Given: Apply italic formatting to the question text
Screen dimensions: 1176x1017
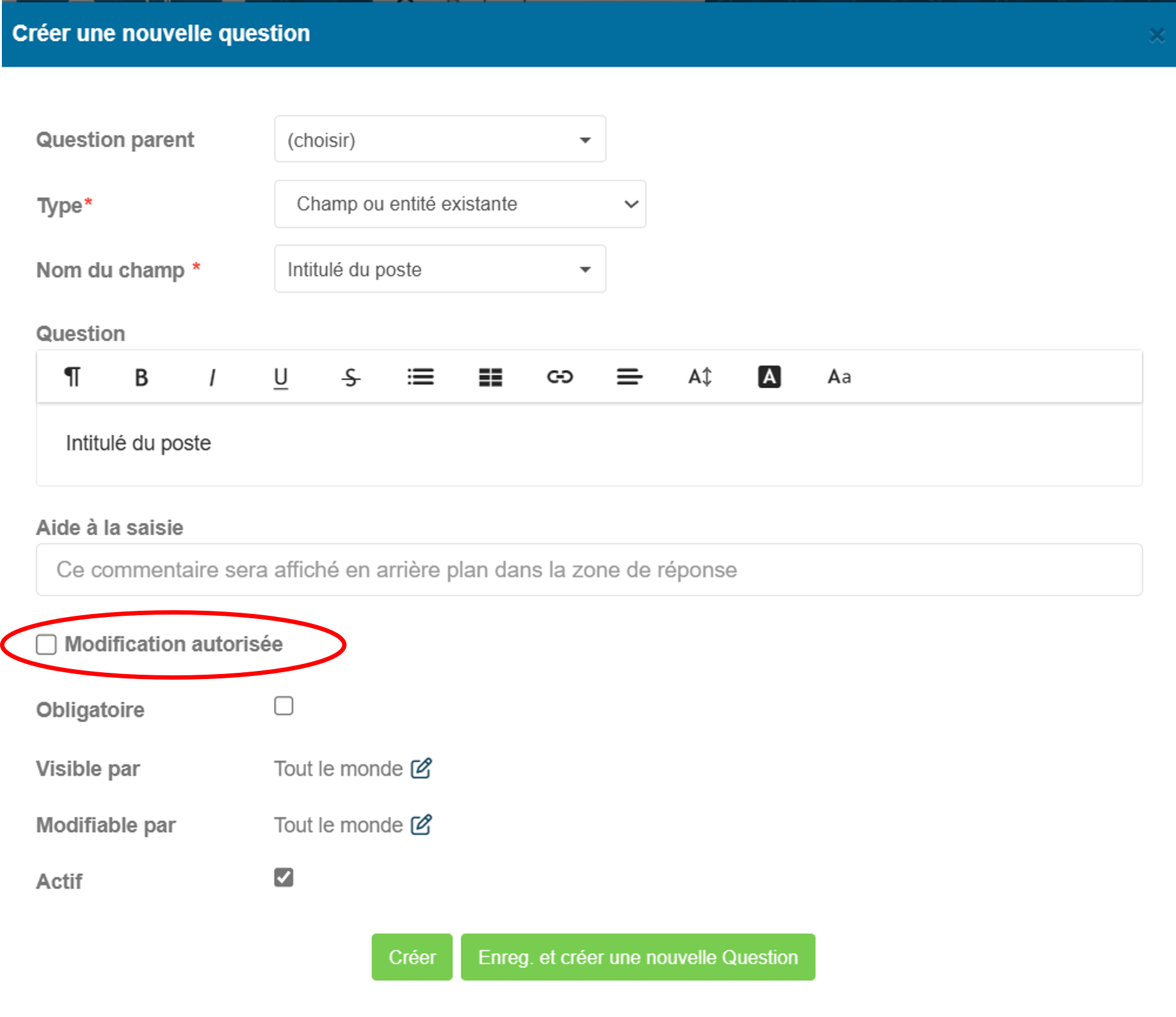Looking at the screenshot, I should [212, 377].
